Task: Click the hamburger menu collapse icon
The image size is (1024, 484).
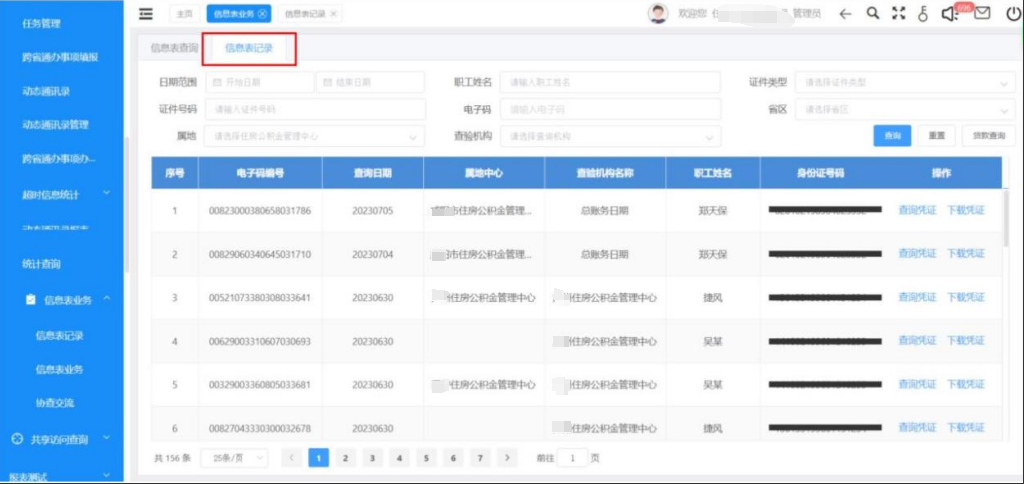Action: click(146, 14)
